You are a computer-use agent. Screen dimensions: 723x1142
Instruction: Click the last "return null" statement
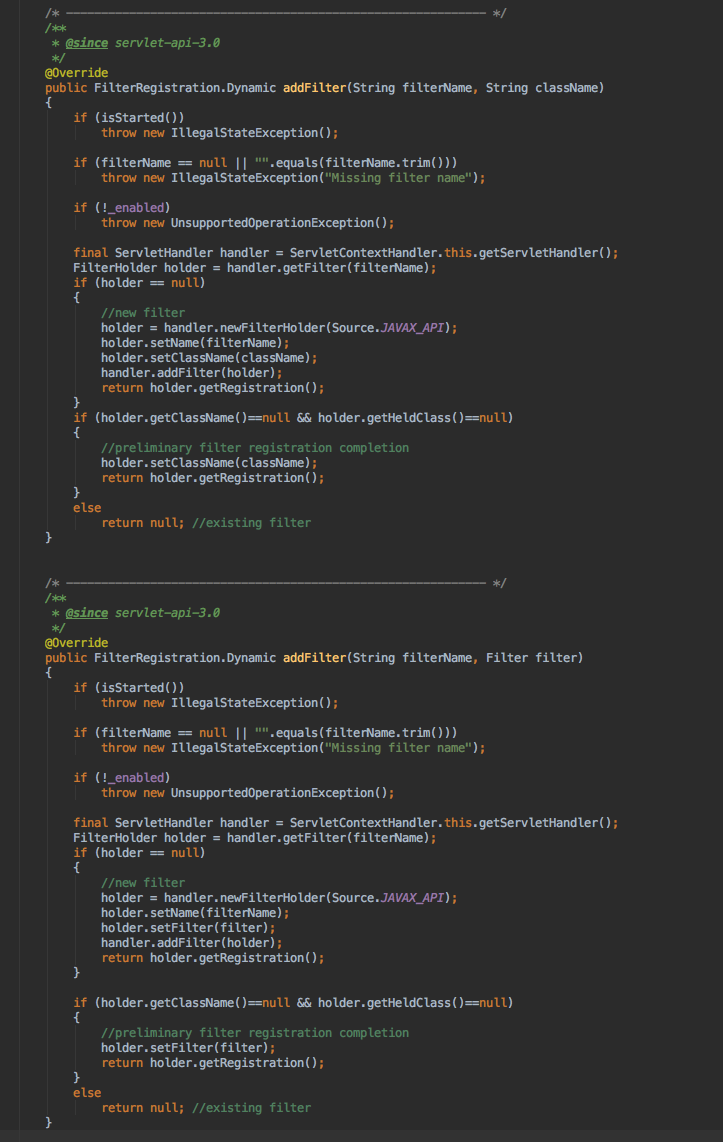coord(143,1108)
